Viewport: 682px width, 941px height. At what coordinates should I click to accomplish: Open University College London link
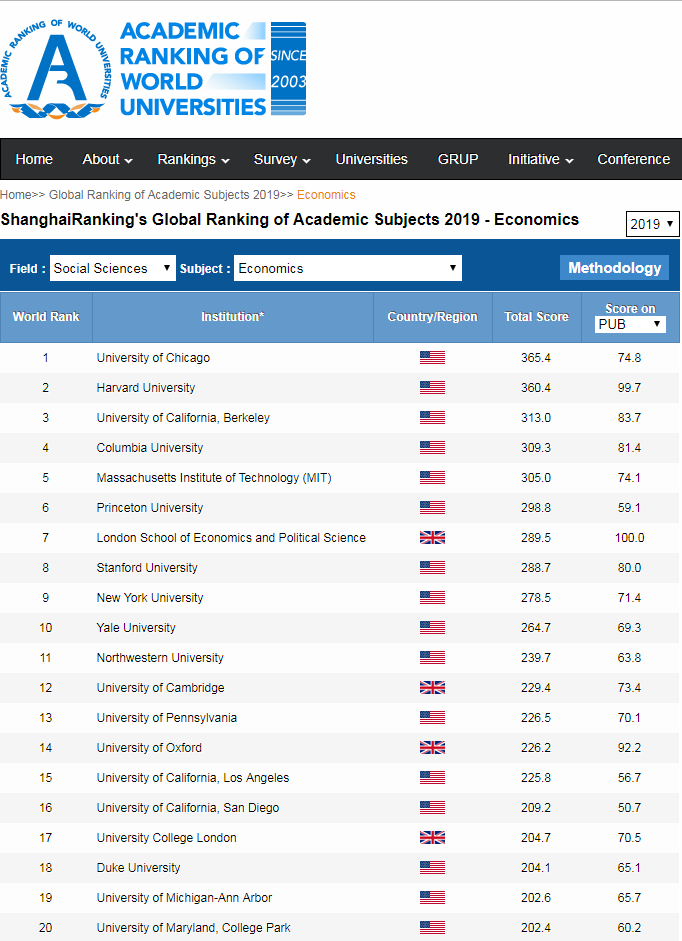click(x=166, y=838)
